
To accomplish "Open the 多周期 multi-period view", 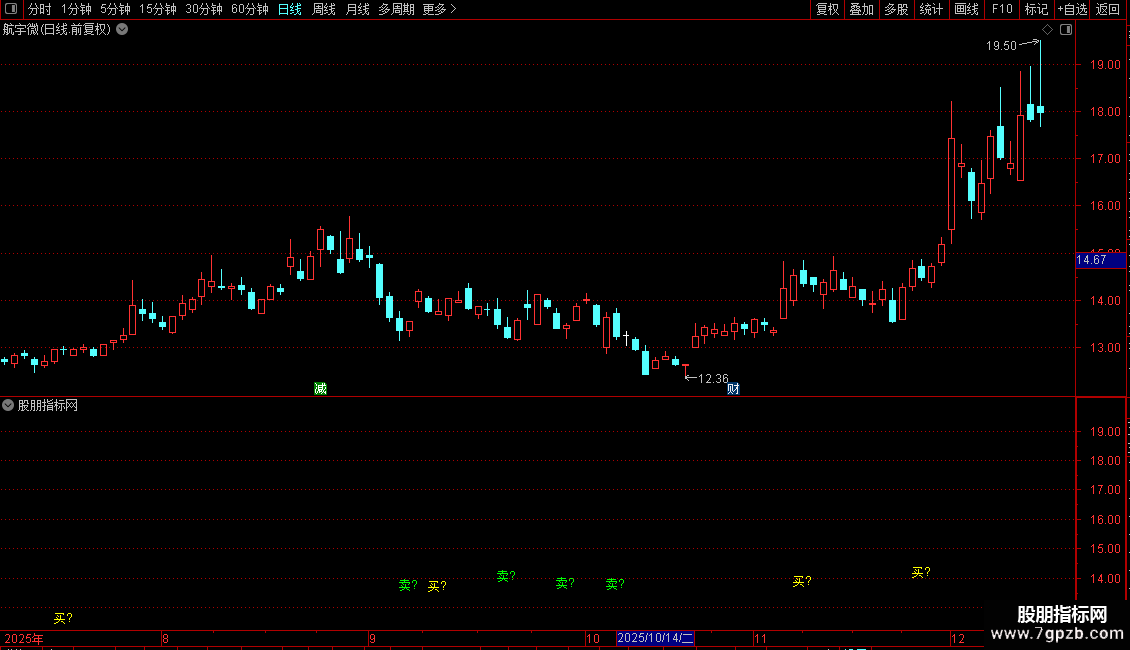I will (396, 9).
